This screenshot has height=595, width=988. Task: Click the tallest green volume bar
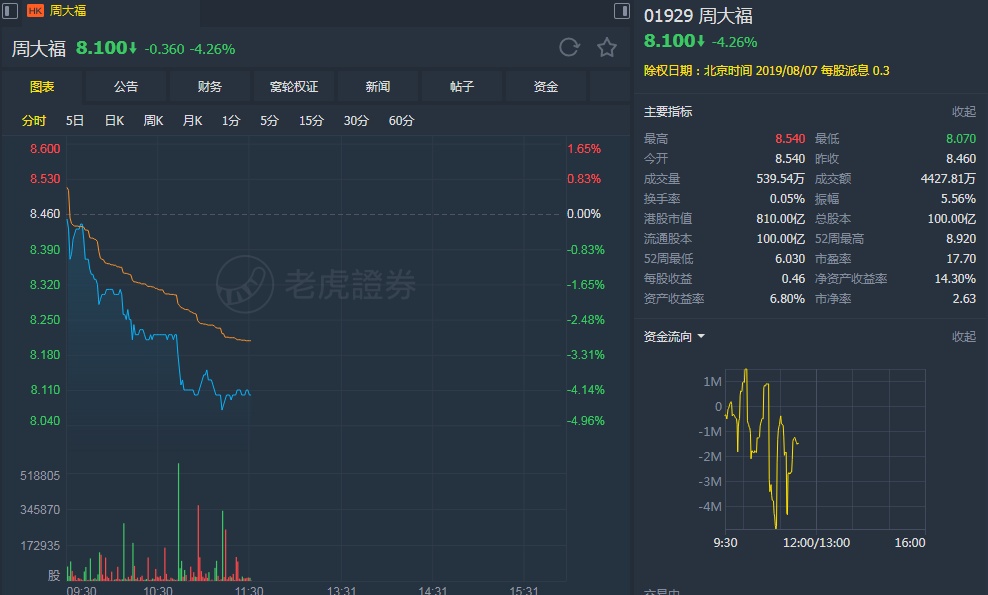pos(178,521)
